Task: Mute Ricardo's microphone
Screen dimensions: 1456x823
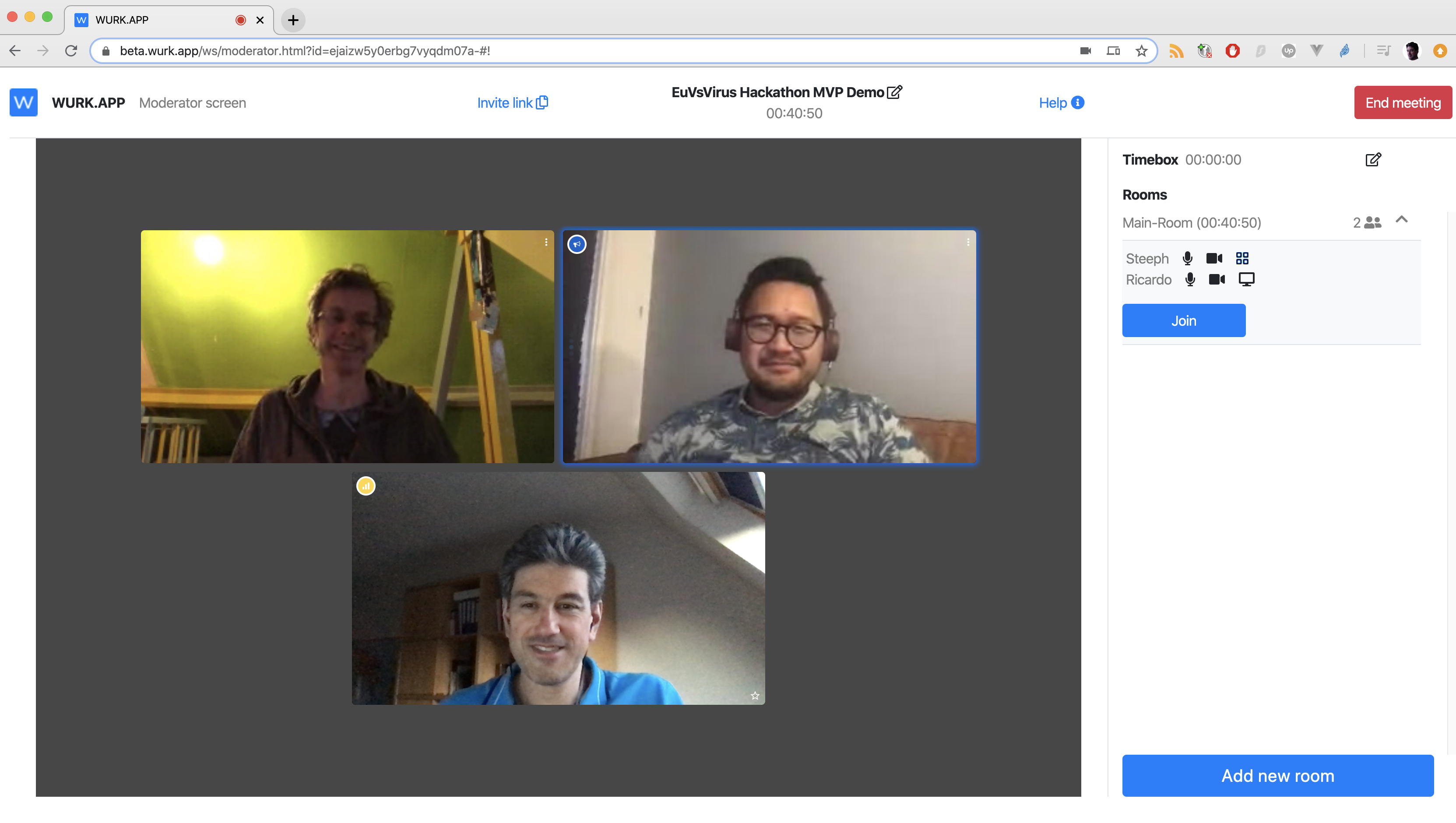Action: click(1190, 279)
